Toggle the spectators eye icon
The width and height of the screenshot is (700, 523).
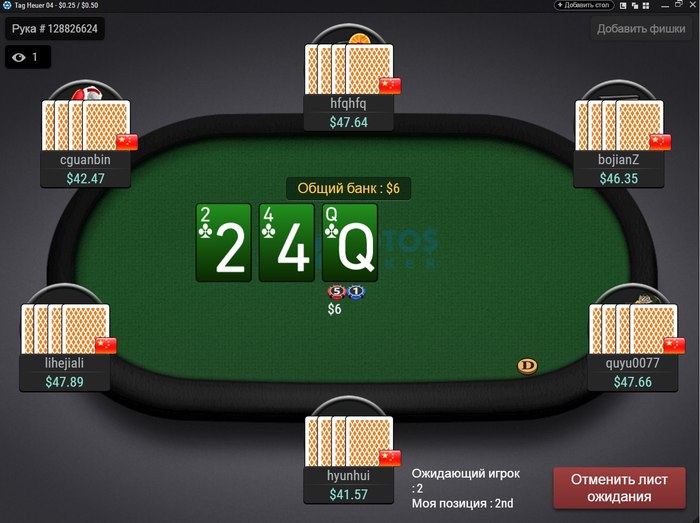pos(19,57)
